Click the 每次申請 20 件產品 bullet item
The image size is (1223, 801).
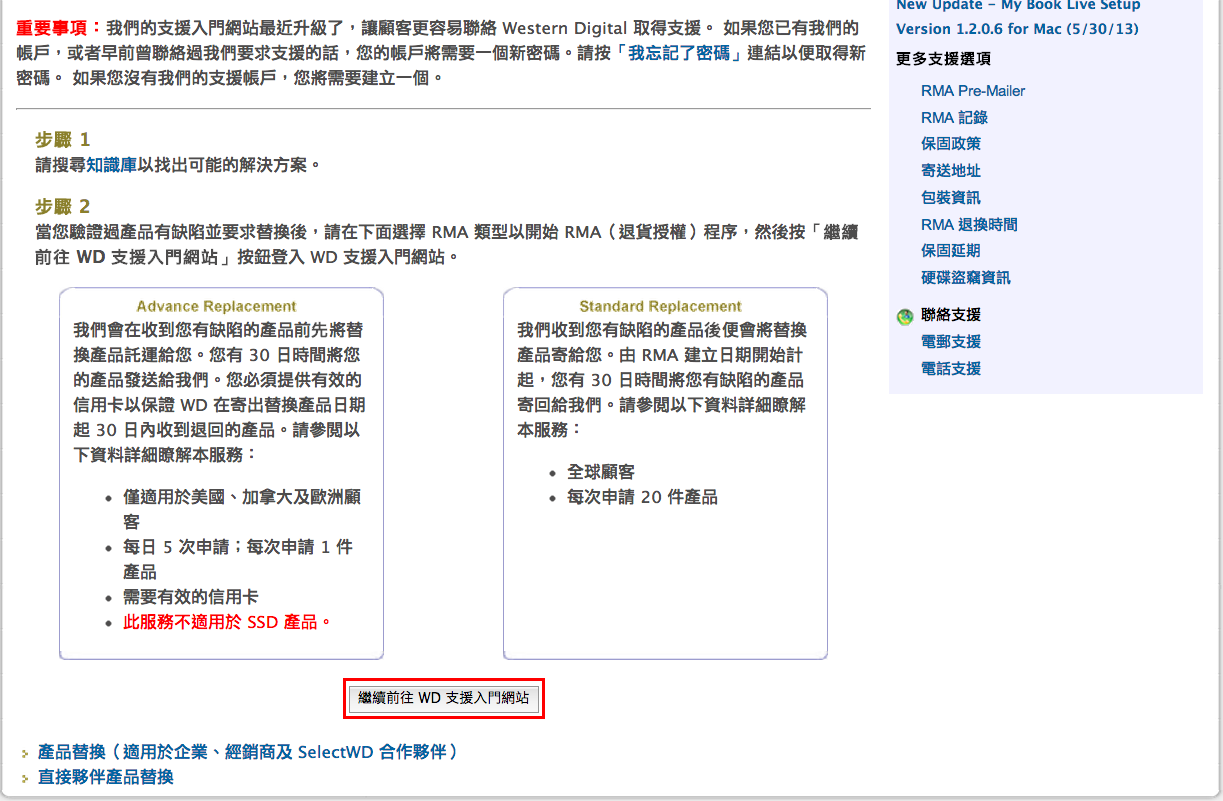642,497
